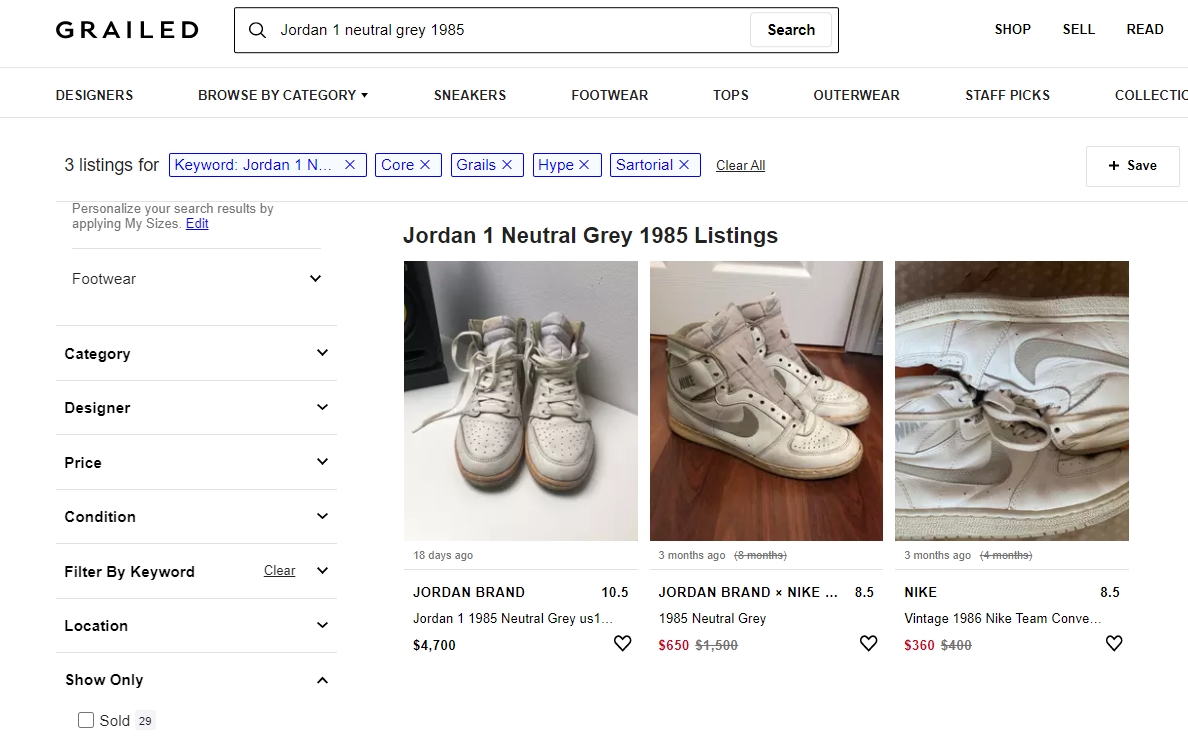The image size is (1188, 742).
Task: Favorite the $4,700 Jordan Brand listing heart
Action: click(622, 644)
